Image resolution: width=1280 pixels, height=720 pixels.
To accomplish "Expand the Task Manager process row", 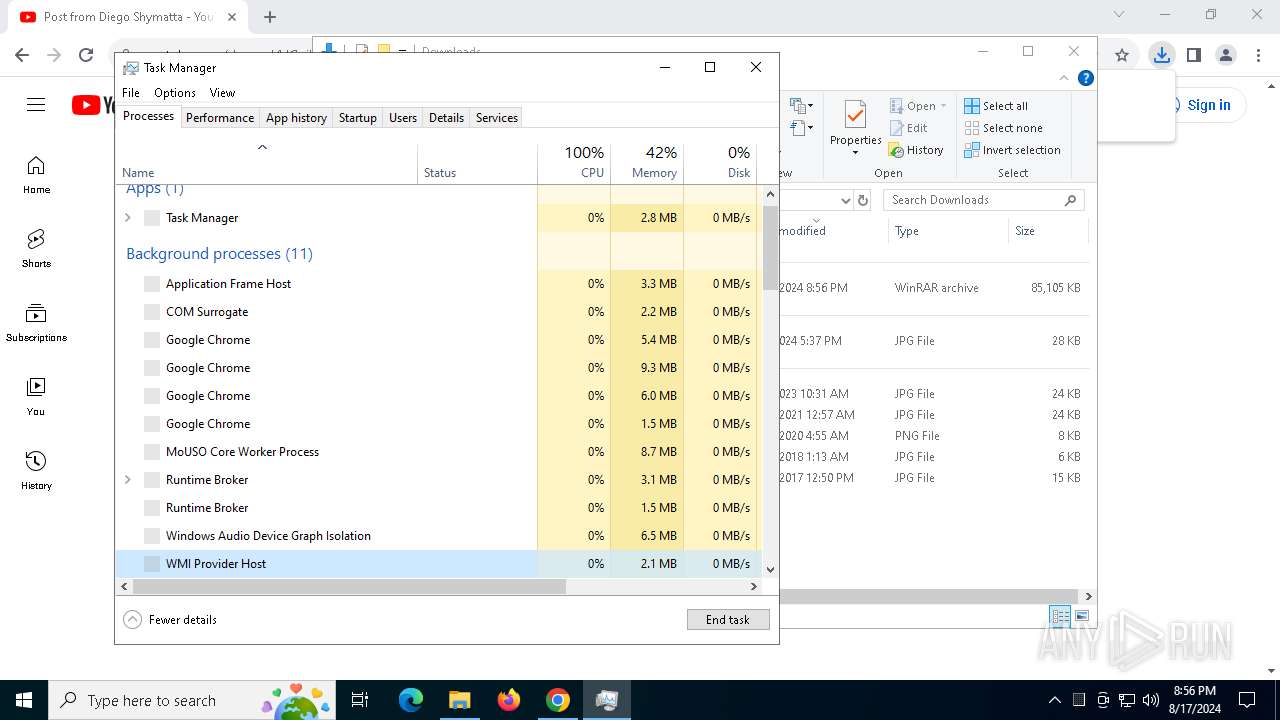I will (128, 218).
